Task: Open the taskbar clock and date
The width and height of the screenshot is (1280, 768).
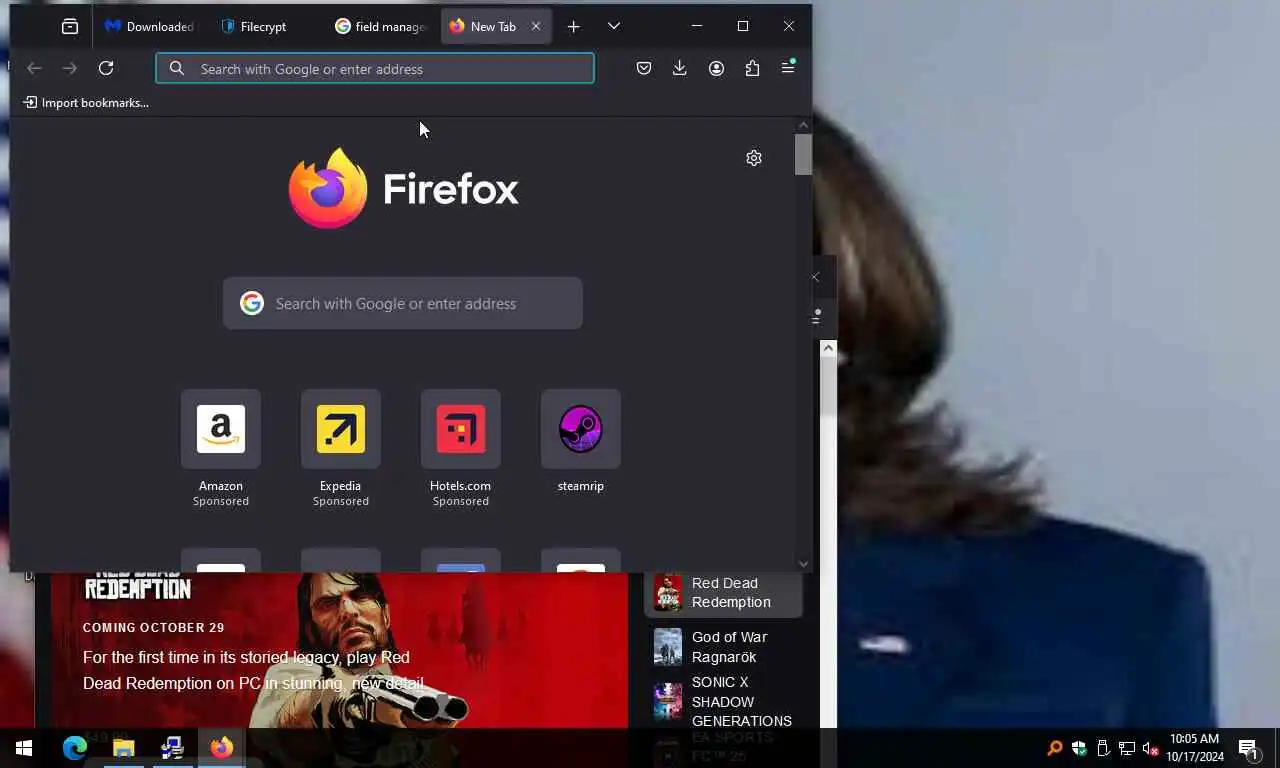Action: coord(1195,748)
